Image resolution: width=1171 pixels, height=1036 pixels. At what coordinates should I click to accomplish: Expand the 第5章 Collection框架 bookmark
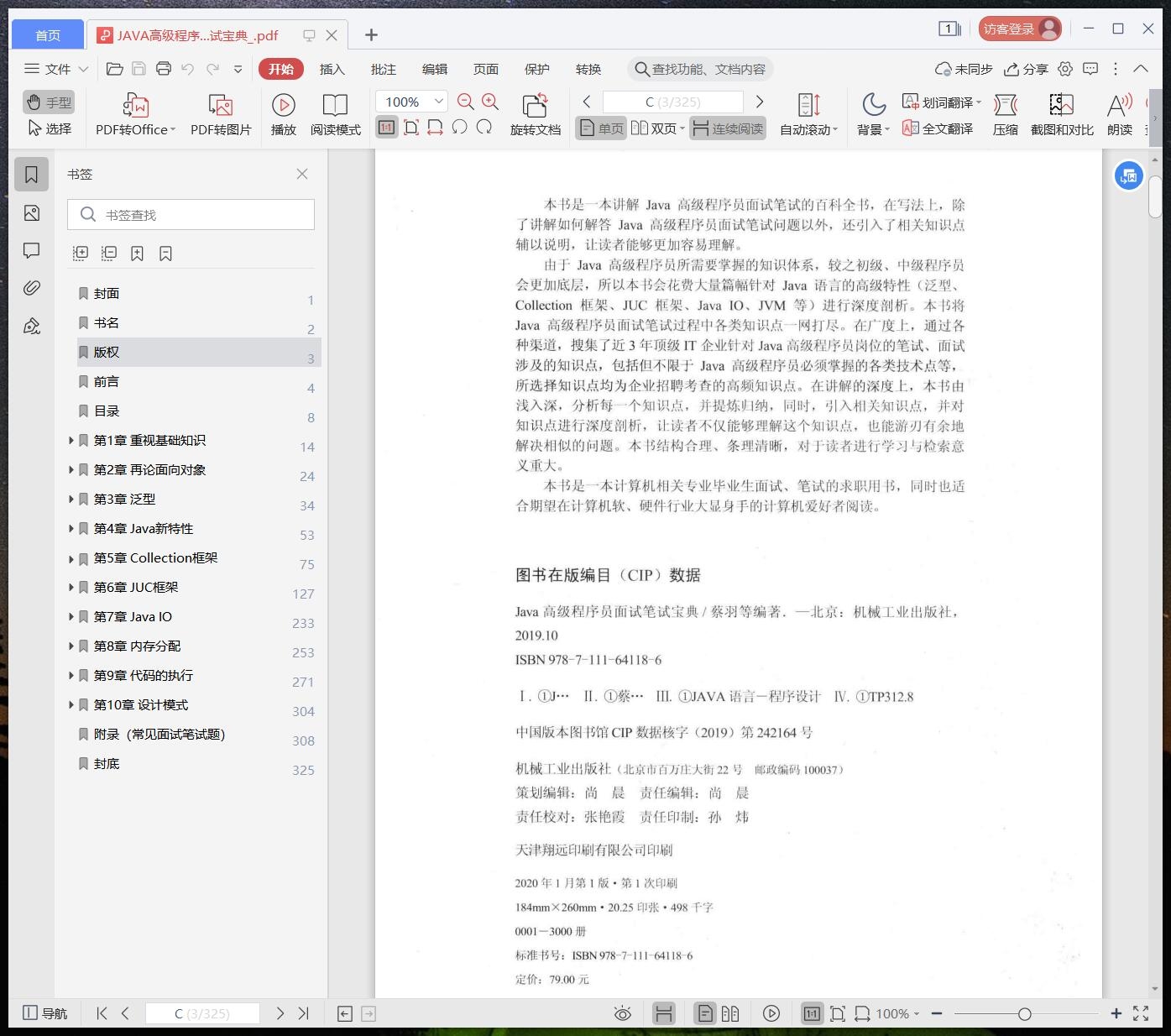[x=71, y=557]
